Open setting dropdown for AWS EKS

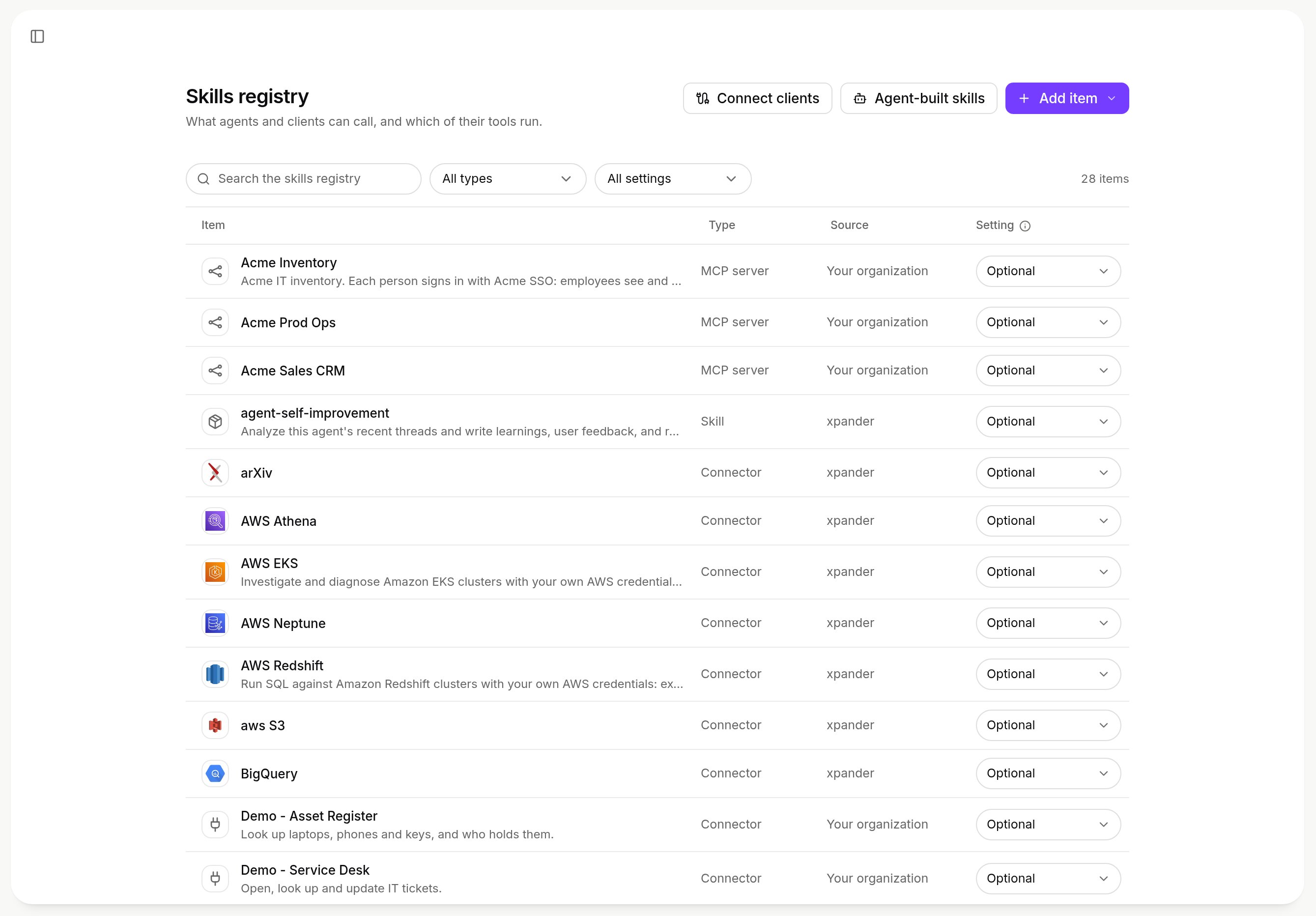(1048, 572)
